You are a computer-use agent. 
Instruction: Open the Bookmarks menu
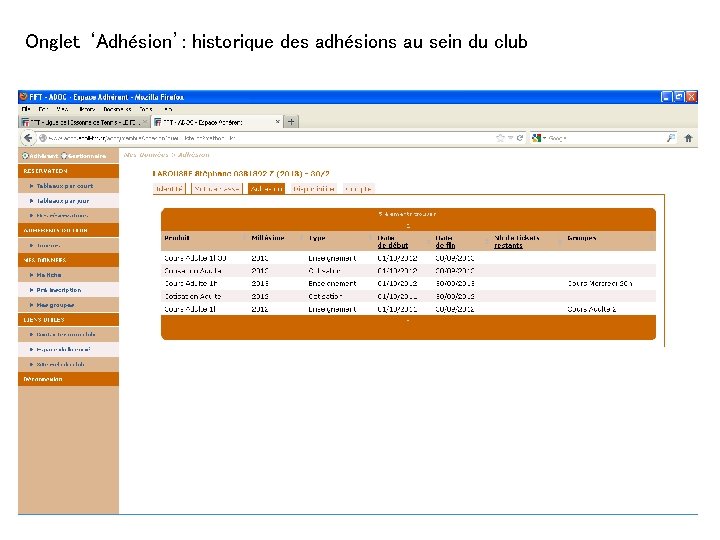(117, 109)
